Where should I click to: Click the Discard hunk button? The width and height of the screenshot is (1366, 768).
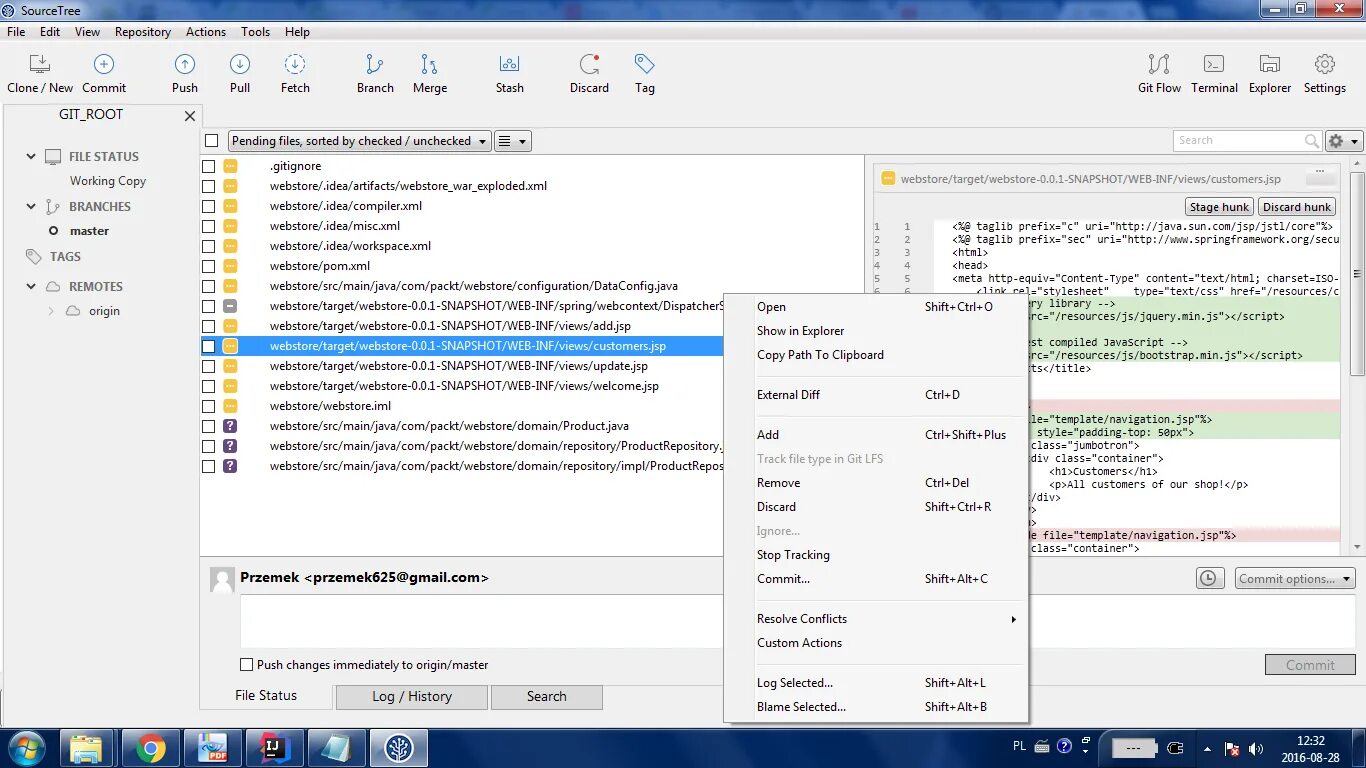coord(1296,207)
